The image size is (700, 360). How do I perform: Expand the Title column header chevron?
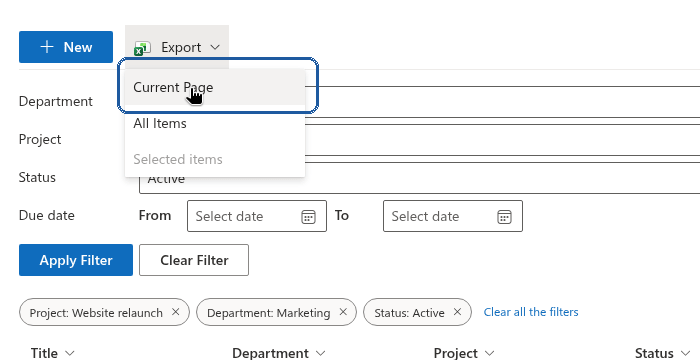(x=70, y=353)
